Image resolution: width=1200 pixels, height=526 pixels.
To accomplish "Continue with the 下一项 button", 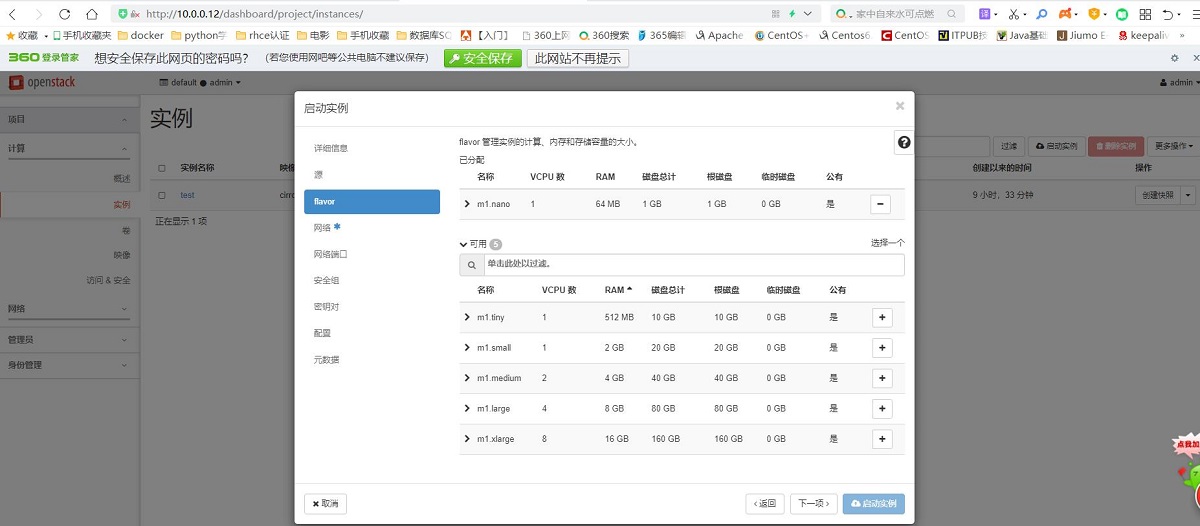I will 813,503.
